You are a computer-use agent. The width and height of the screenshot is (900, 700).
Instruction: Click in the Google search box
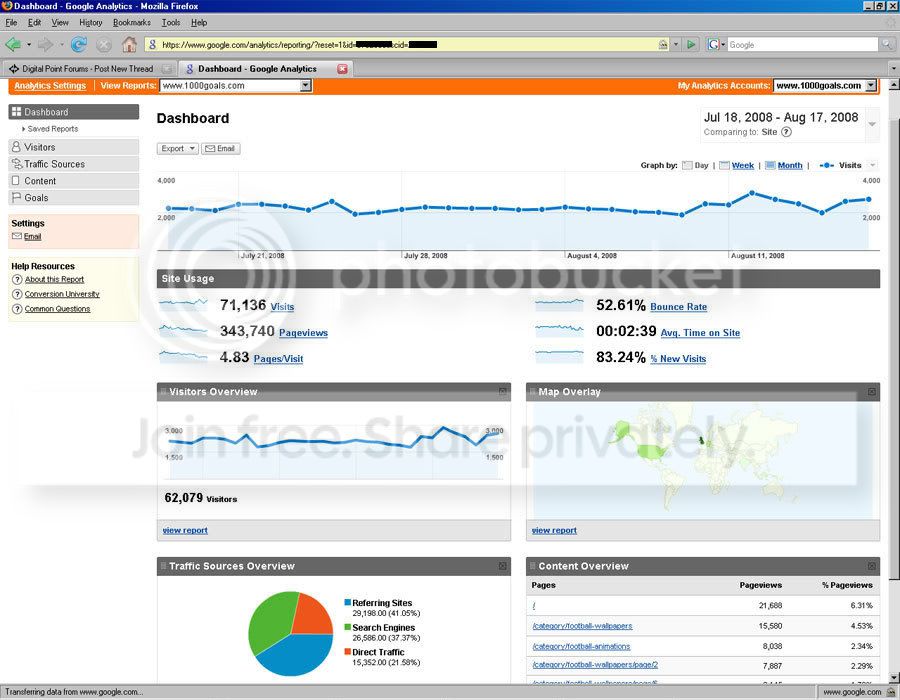click(x=802, y=44)
